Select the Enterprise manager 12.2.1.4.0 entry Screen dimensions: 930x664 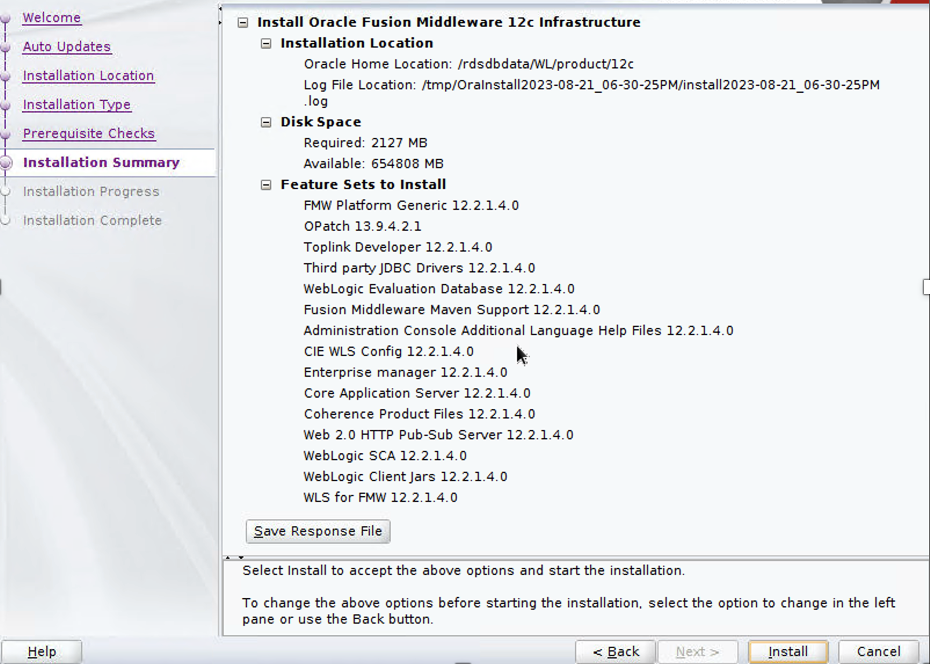coord(405,372)
